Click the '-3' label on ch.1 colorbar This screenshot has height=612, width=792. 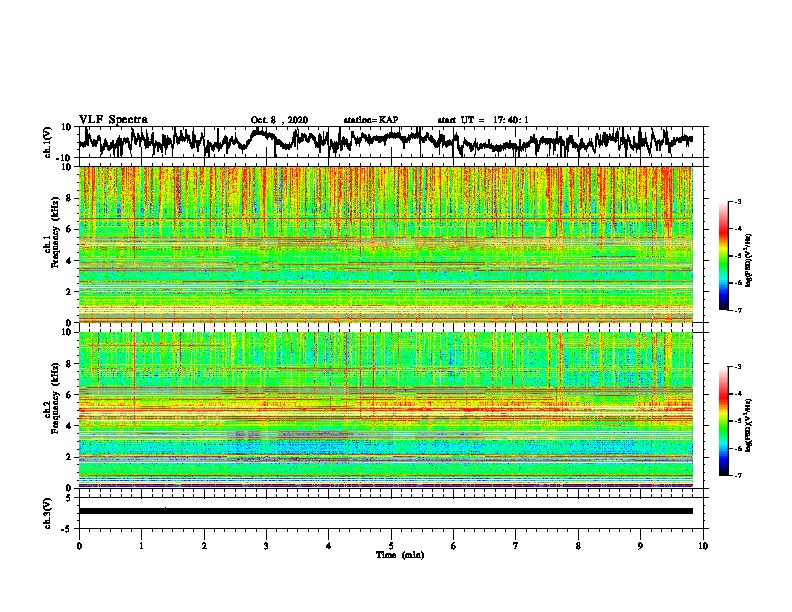[x=737, y=201]
